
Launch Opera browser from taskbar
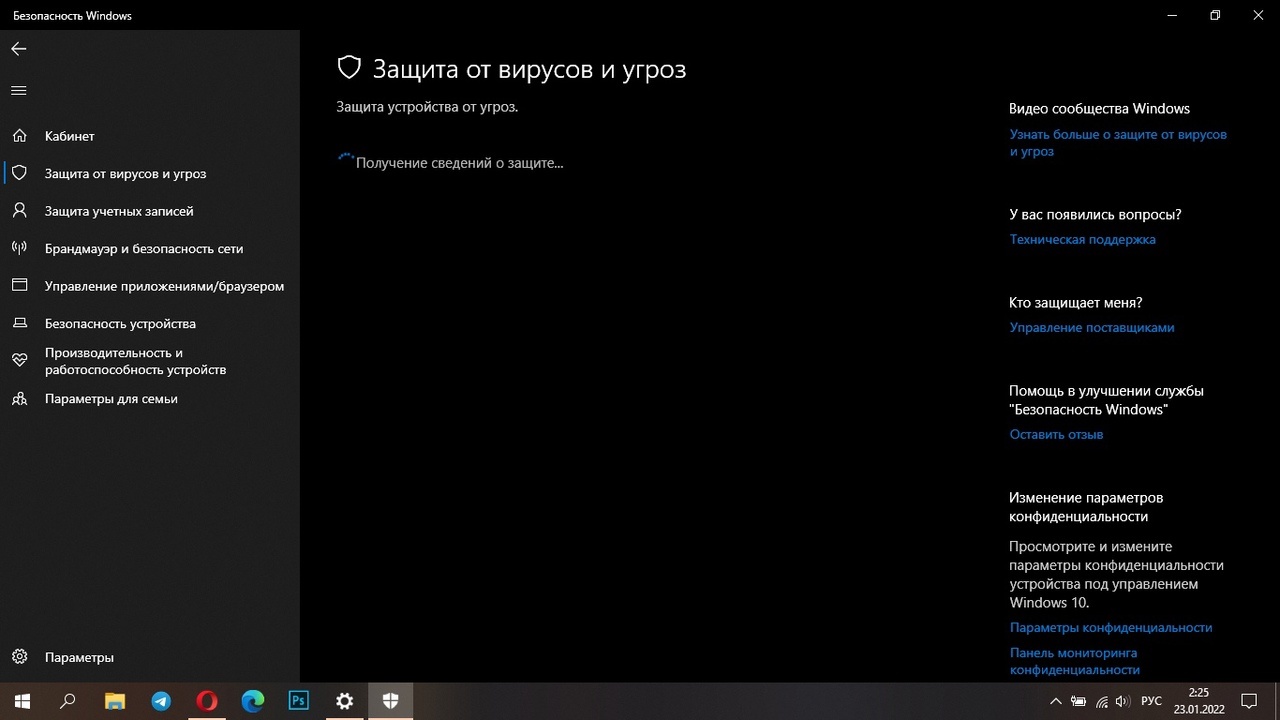tap(207, 701)
